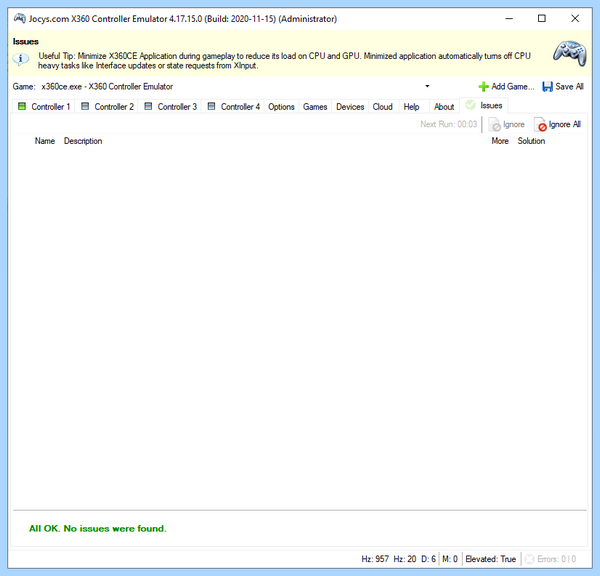The height and width of the screenshot is (576, 600).
Task: Select the Controller 3 tab
Action: click(x=170, y=107)
